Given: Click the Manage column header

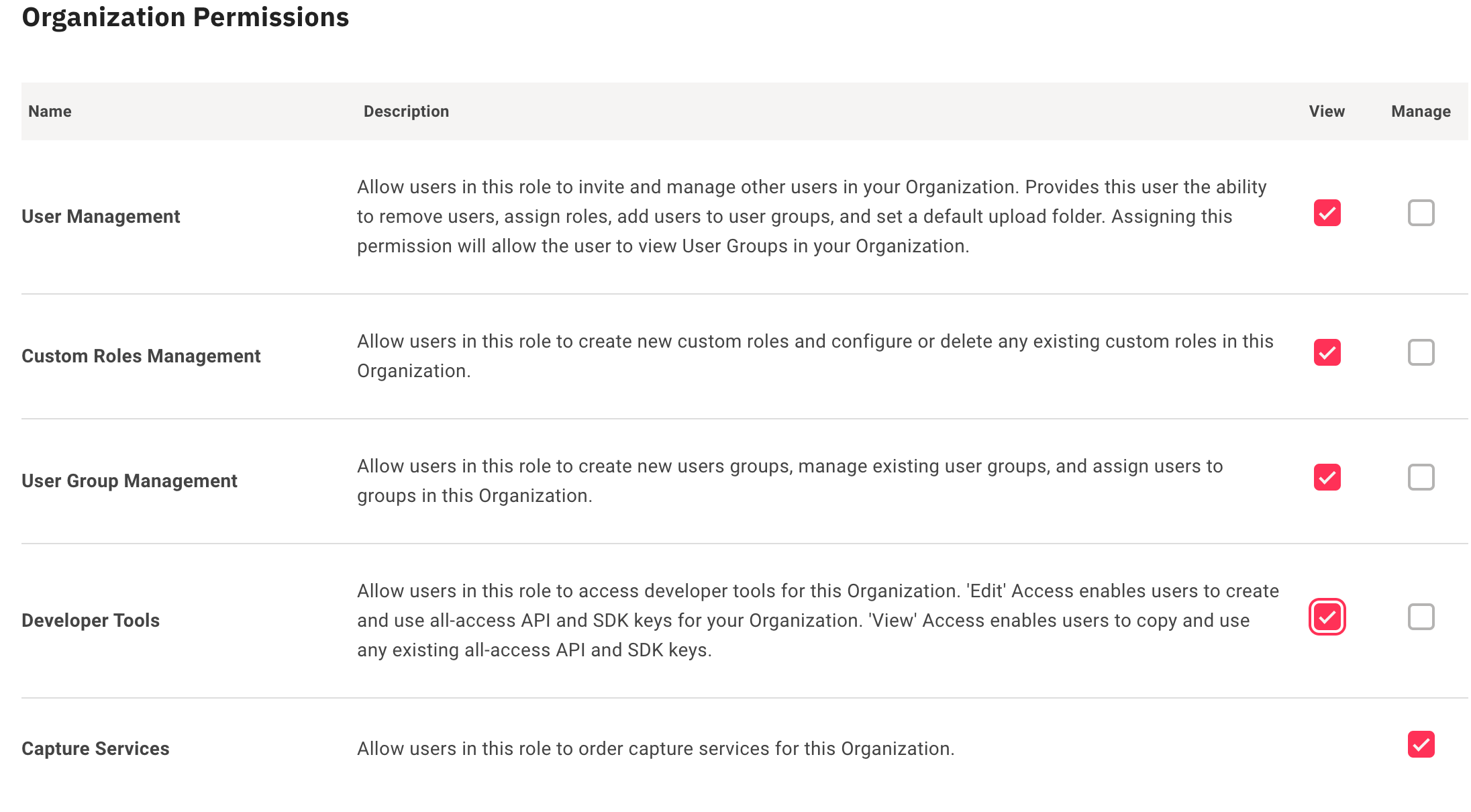Looking at the screenshot, I should 1420,111.
